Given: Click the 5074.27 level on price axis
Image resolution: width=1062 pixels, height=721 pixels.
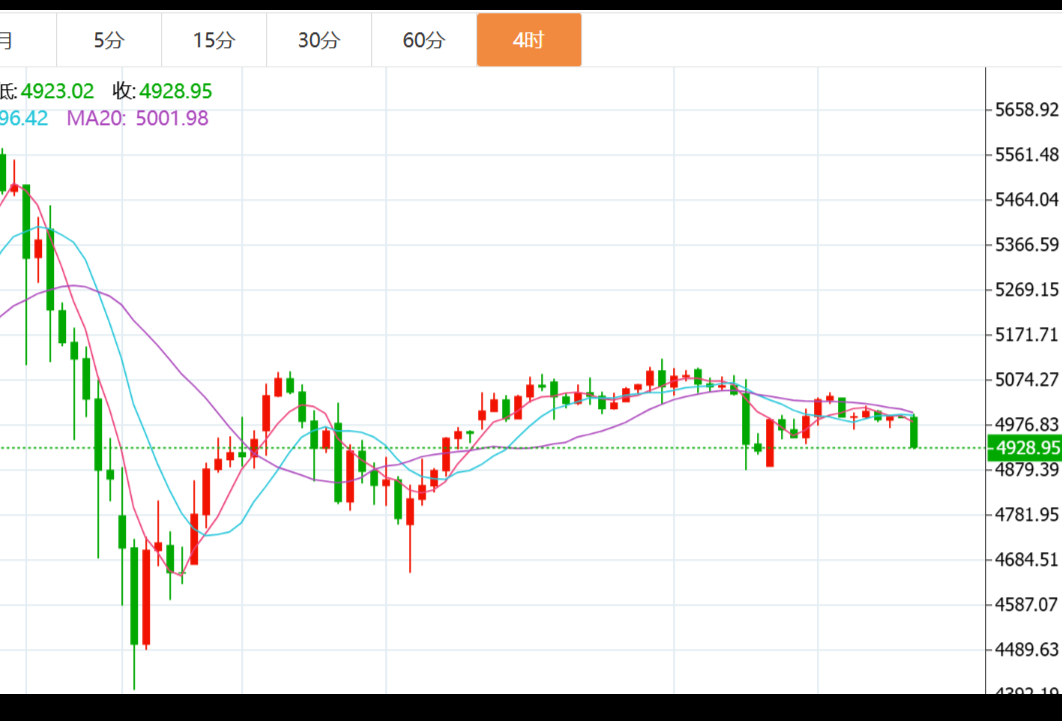Looking at the screenshot, I should click(x=1027, y=379).
